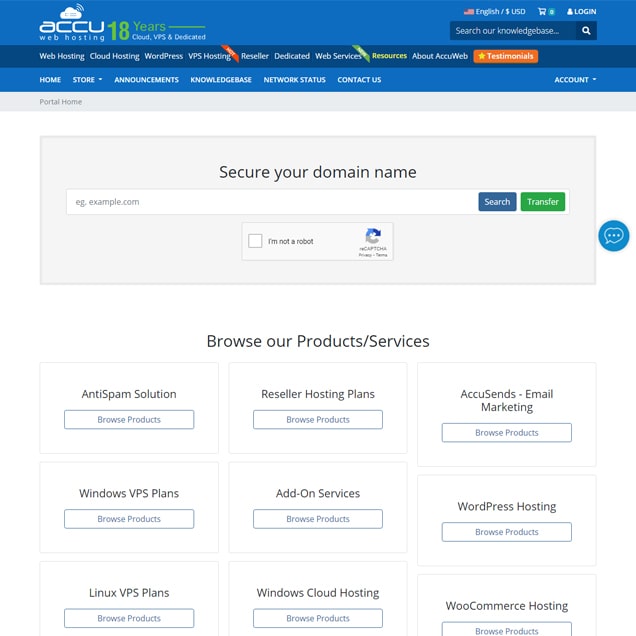Browse Products under Windows Cloud Hosting
The width and height of the screenshot is (636, 636).
click(318, 618)
